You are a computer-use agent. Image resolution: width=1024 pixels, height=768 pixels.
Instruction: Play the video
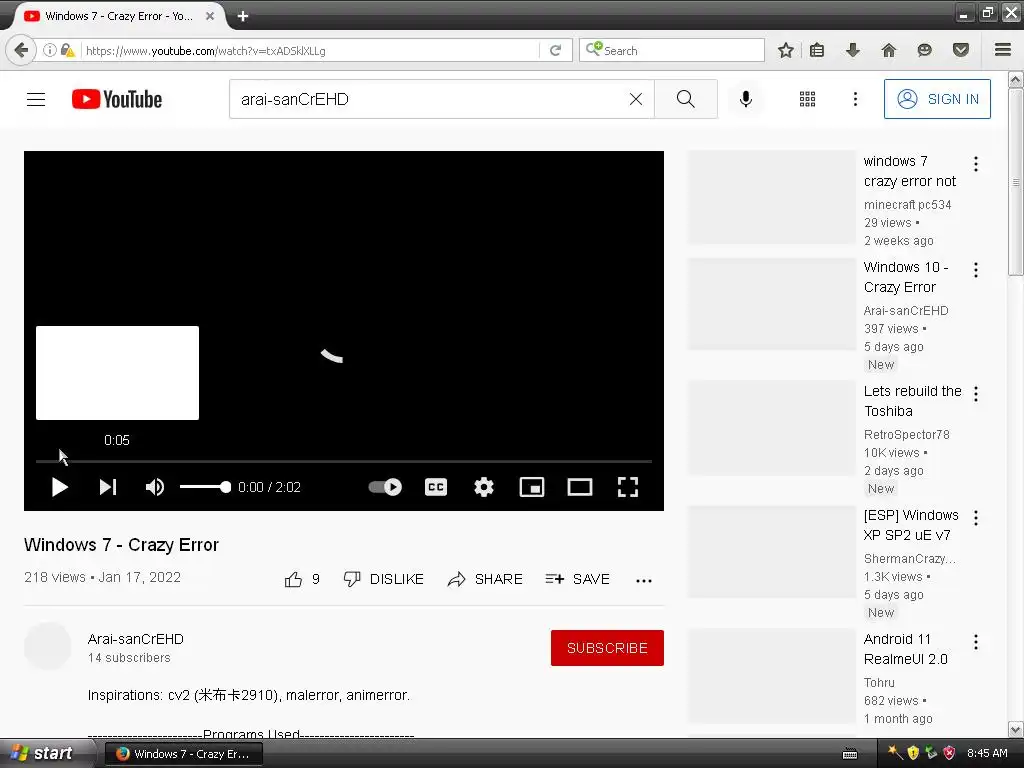point(59,487)
